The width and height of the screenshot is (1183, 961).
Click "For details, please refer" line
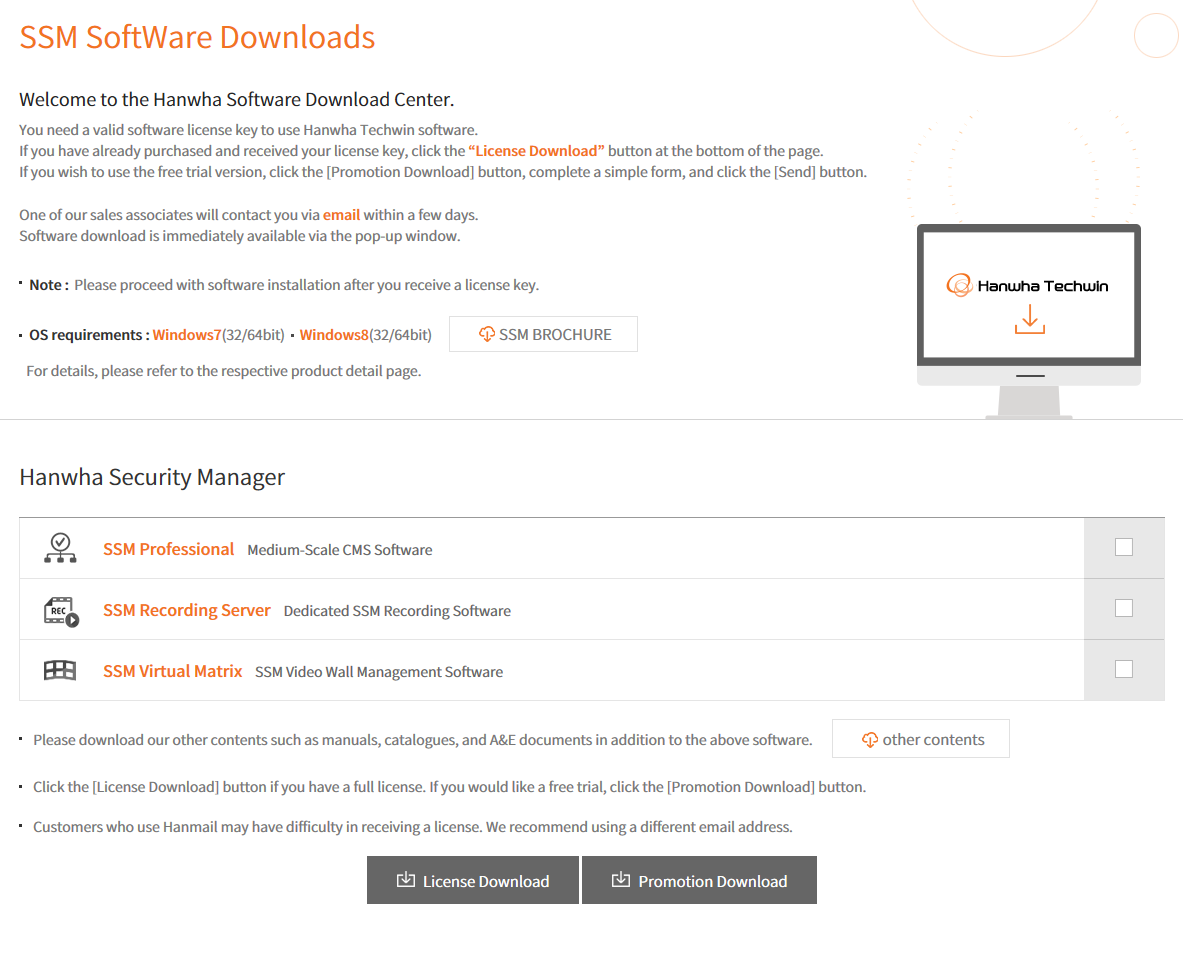pos(223,371)
